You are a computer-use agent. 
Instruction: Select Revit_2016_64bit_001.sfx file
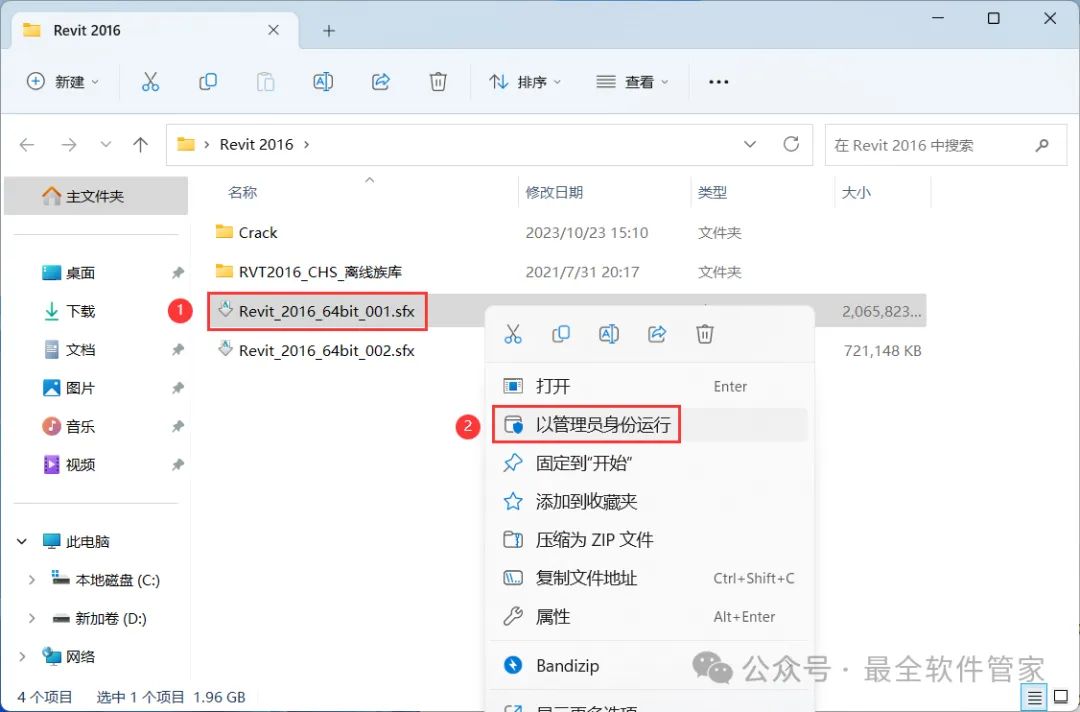point(326,311)
